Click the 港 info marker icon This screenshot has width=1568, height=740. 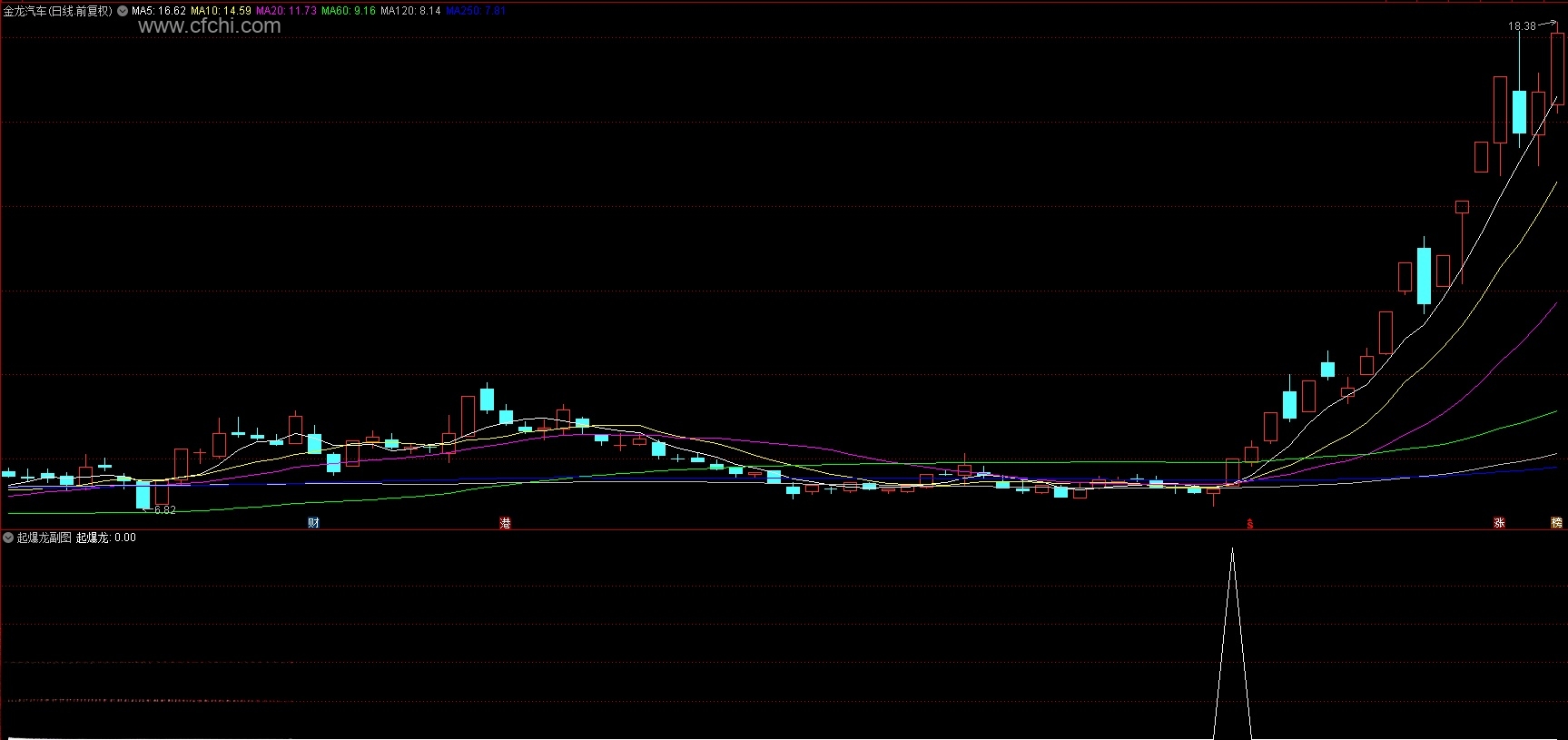[x=505, y=523]
